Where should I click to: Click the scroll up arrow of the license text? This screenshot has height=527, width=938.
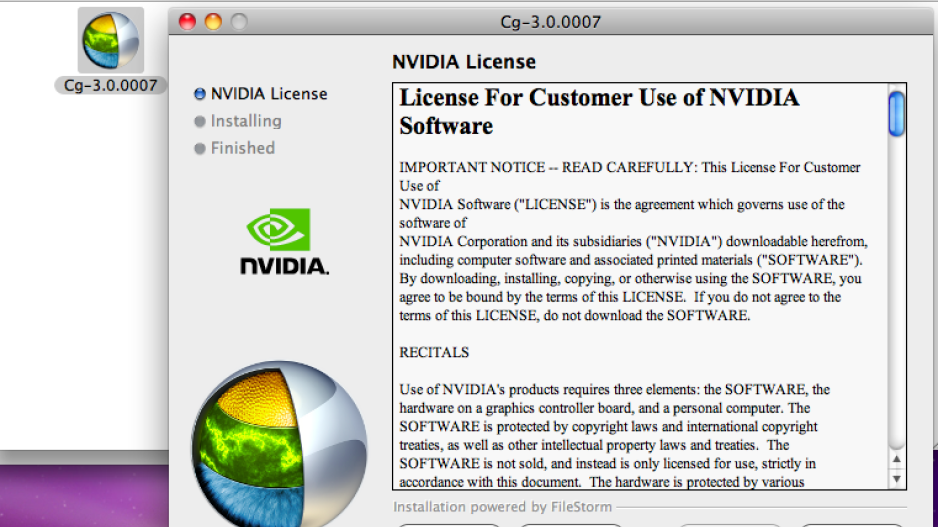896,459
